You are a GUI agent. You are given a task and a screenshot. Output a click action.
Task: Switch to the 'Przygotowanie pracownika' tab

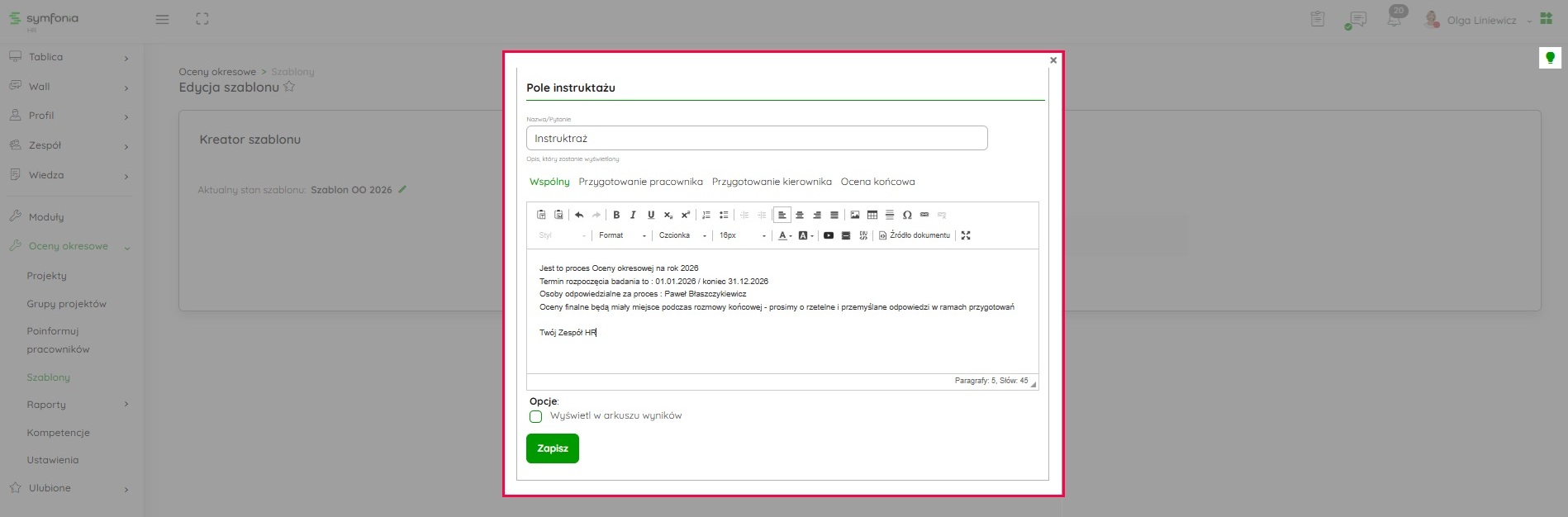[x=640, y=182]
